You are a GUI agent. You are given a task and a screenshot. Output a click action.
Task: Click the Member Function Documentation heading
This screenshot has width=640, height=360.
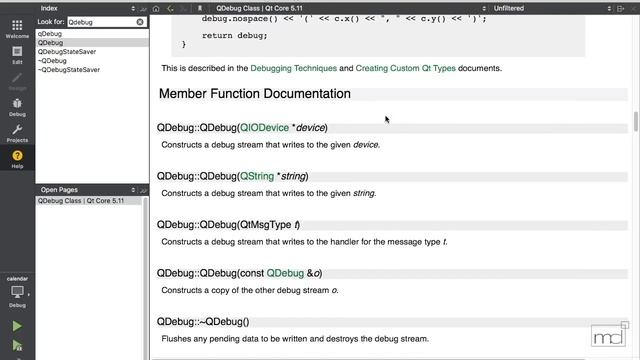255,93
